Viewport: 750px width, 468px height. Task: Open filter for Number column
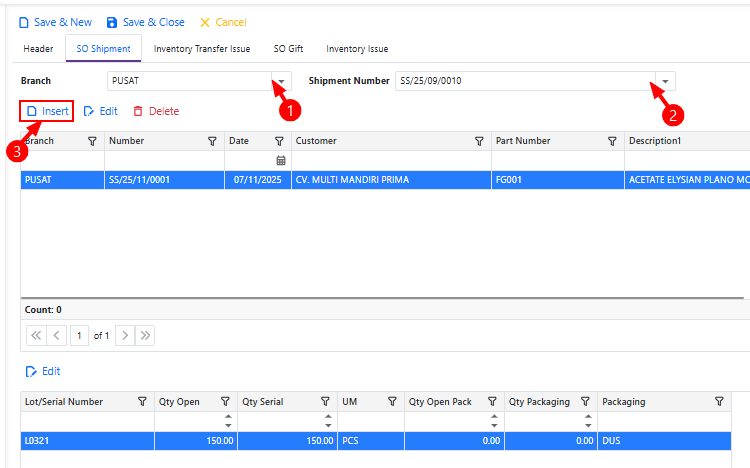coord(212,141)
